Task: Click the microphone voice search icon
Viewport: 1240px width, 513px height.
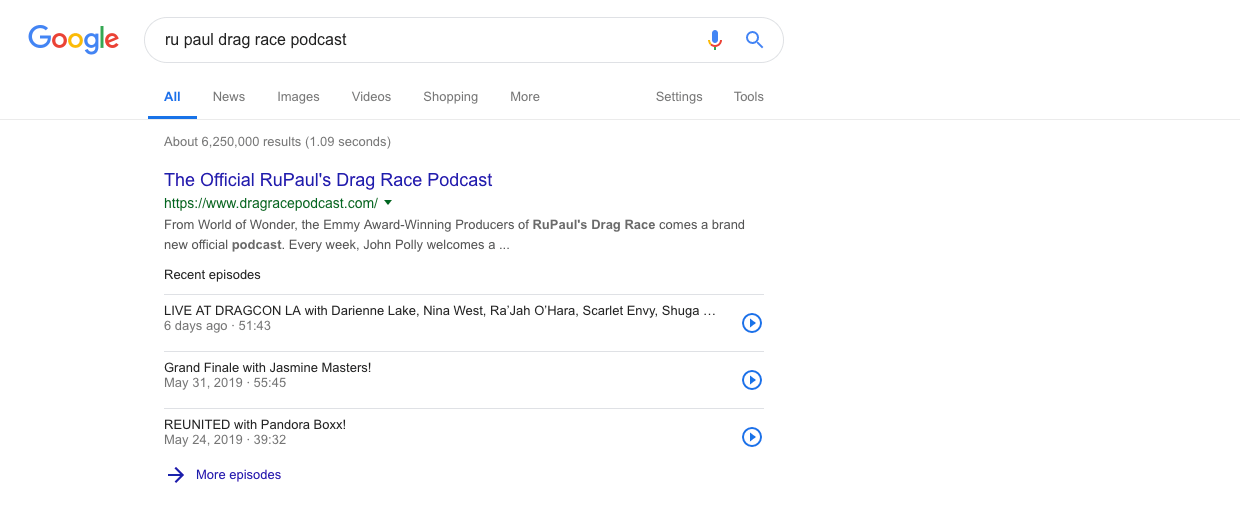Action: coord(714,40)
